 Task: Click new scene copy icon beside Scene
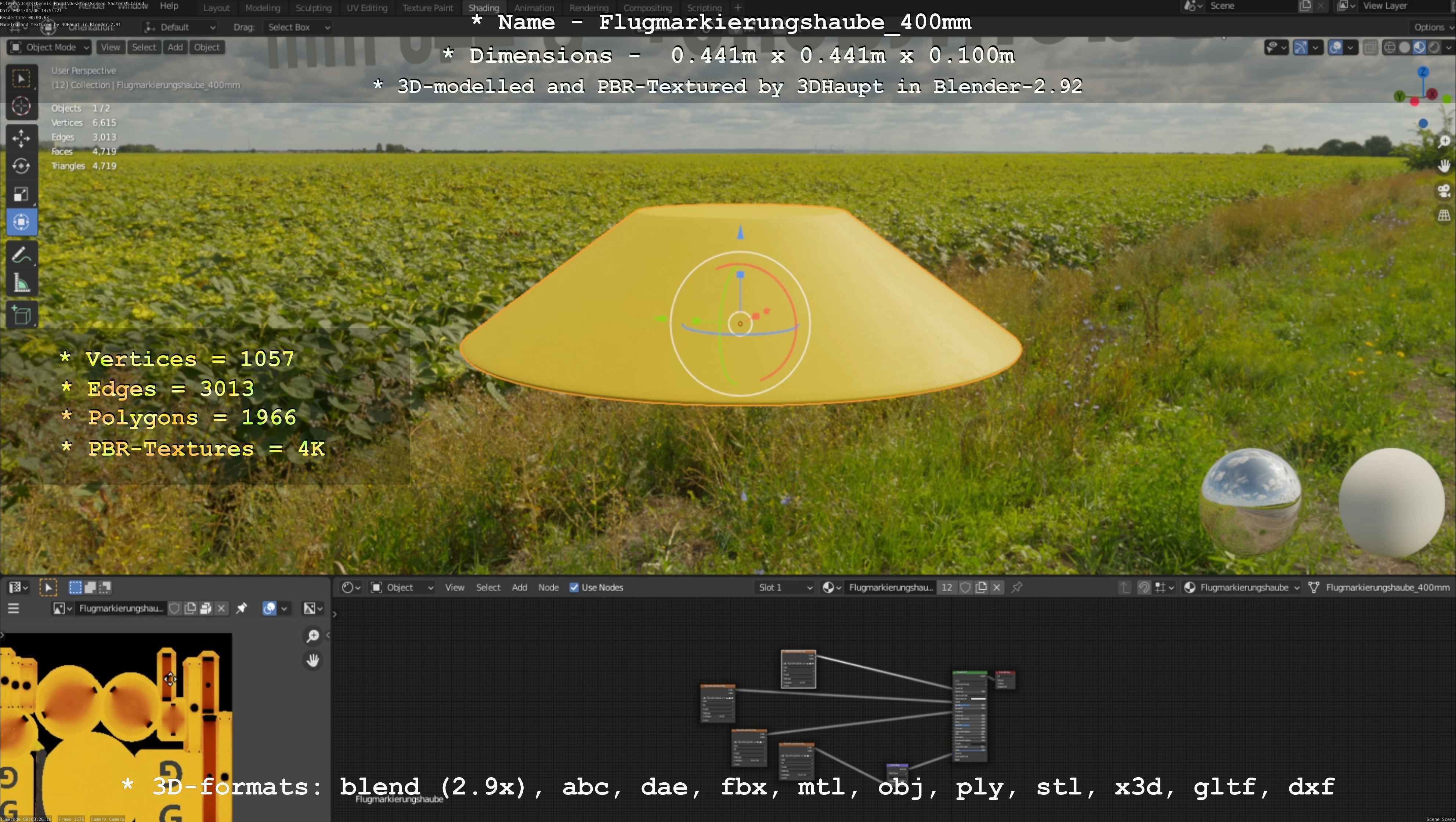pyautogui.click(x=1305, y=6)
